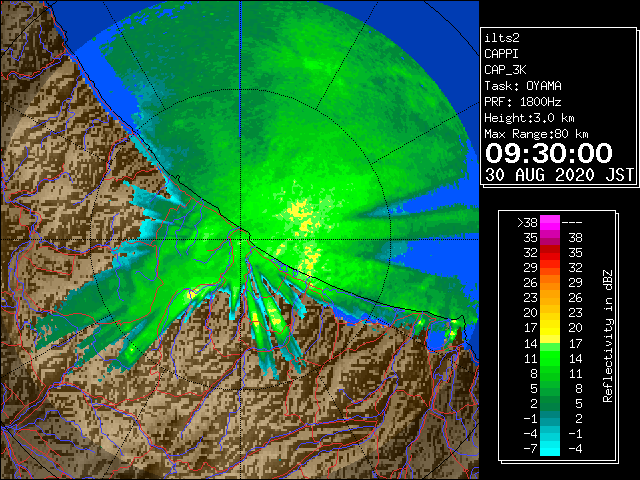Click the yellow 17 dBZ legend swatch
This screenshot has width=640, height=480.
tap(550, 328)
